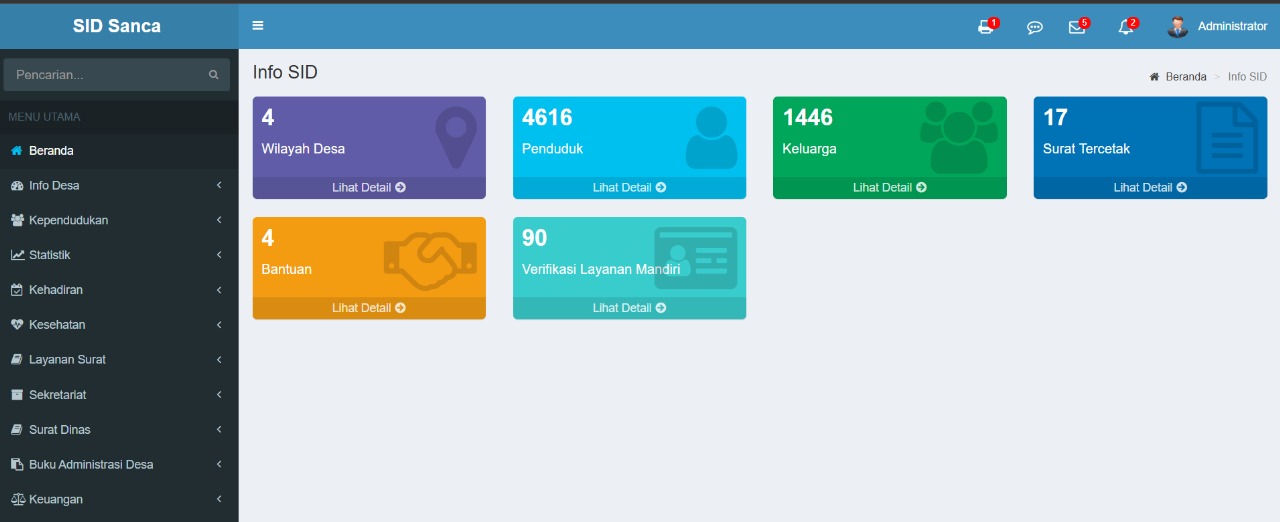Screen dimensions: 1280x522
Task: Click the search magnifier icon in sidebar
Action: click(x=213, y=75)
